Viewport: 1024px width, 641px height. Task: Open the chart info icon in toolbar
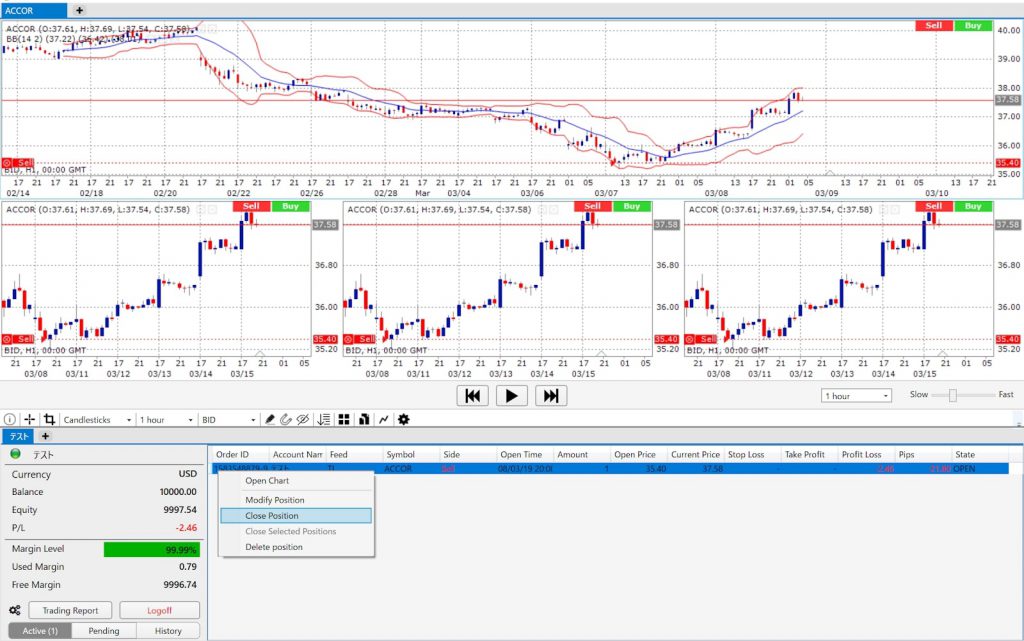(x=10, y=420)
